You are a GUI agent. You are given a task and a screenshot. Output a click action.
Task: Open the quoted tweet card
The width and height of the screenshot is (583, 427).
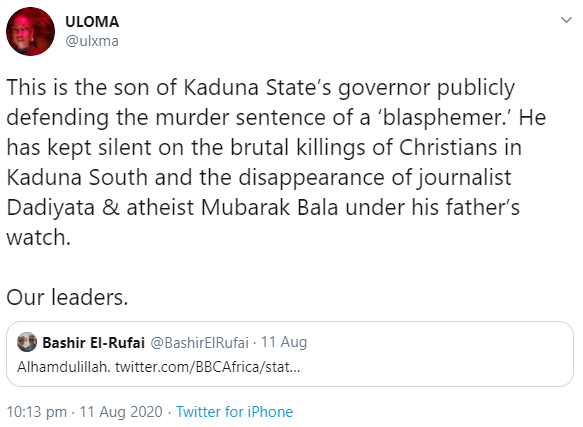click(290, 354)
